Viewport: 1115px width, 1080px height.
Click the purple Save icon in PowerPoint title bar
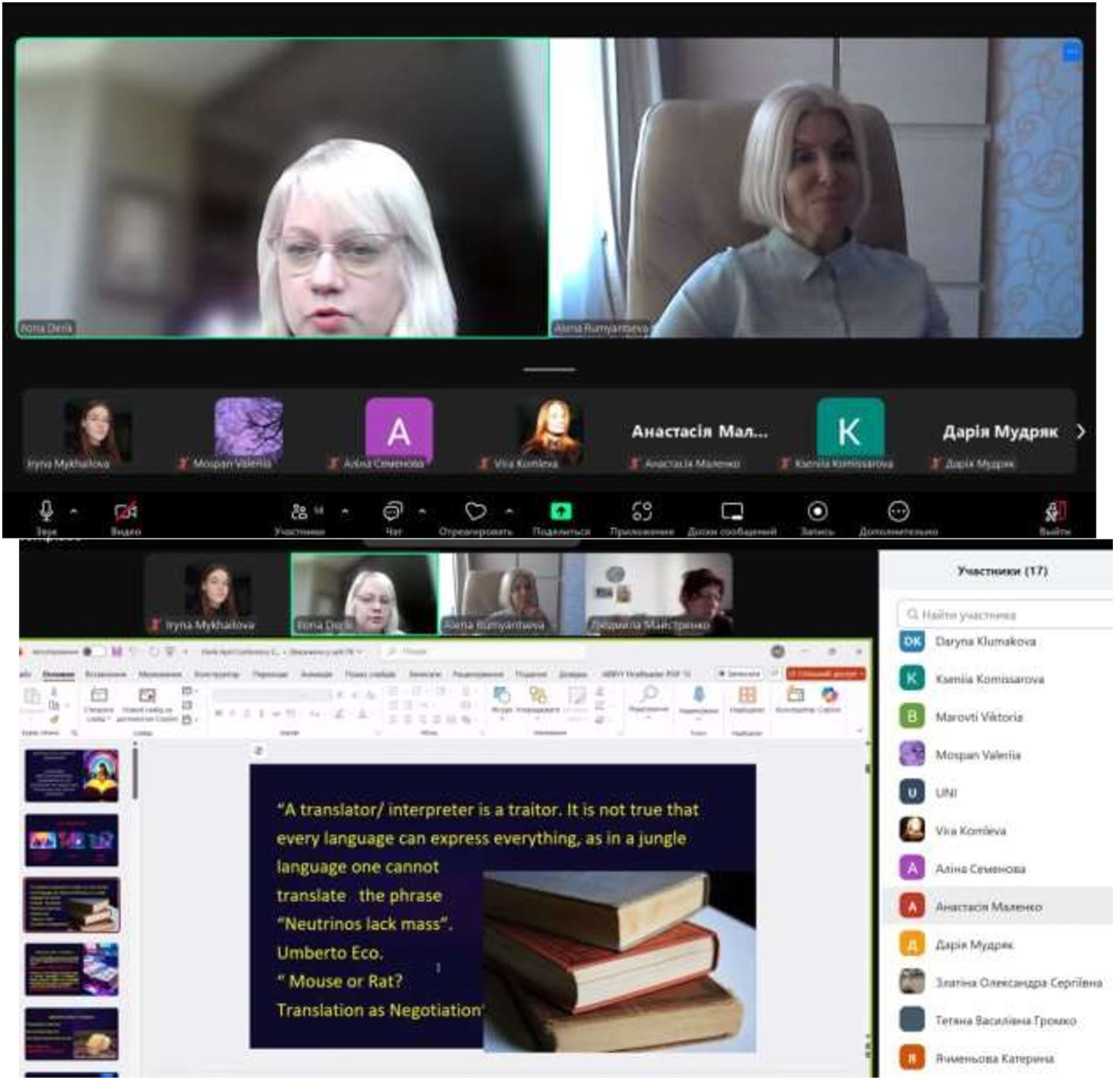117,651
